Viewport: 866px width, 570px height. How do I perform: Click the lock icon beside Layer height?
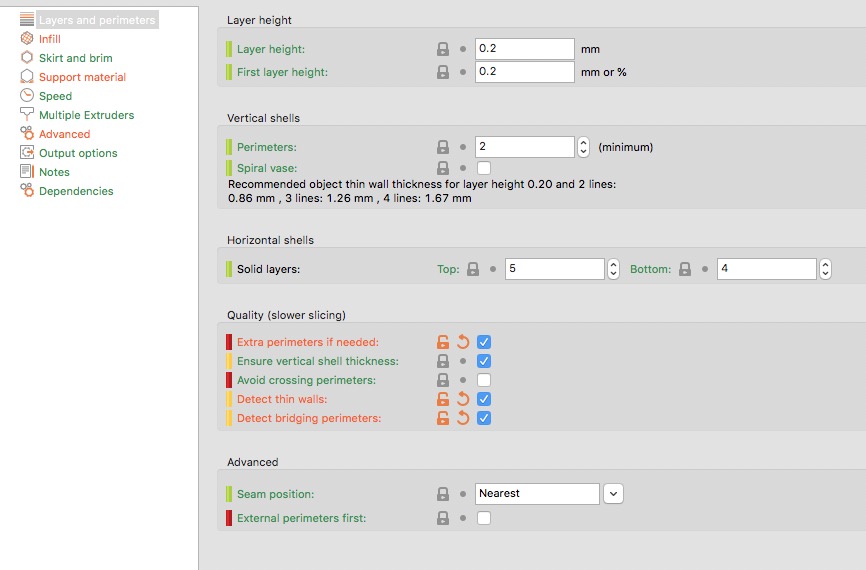(443, 49)
